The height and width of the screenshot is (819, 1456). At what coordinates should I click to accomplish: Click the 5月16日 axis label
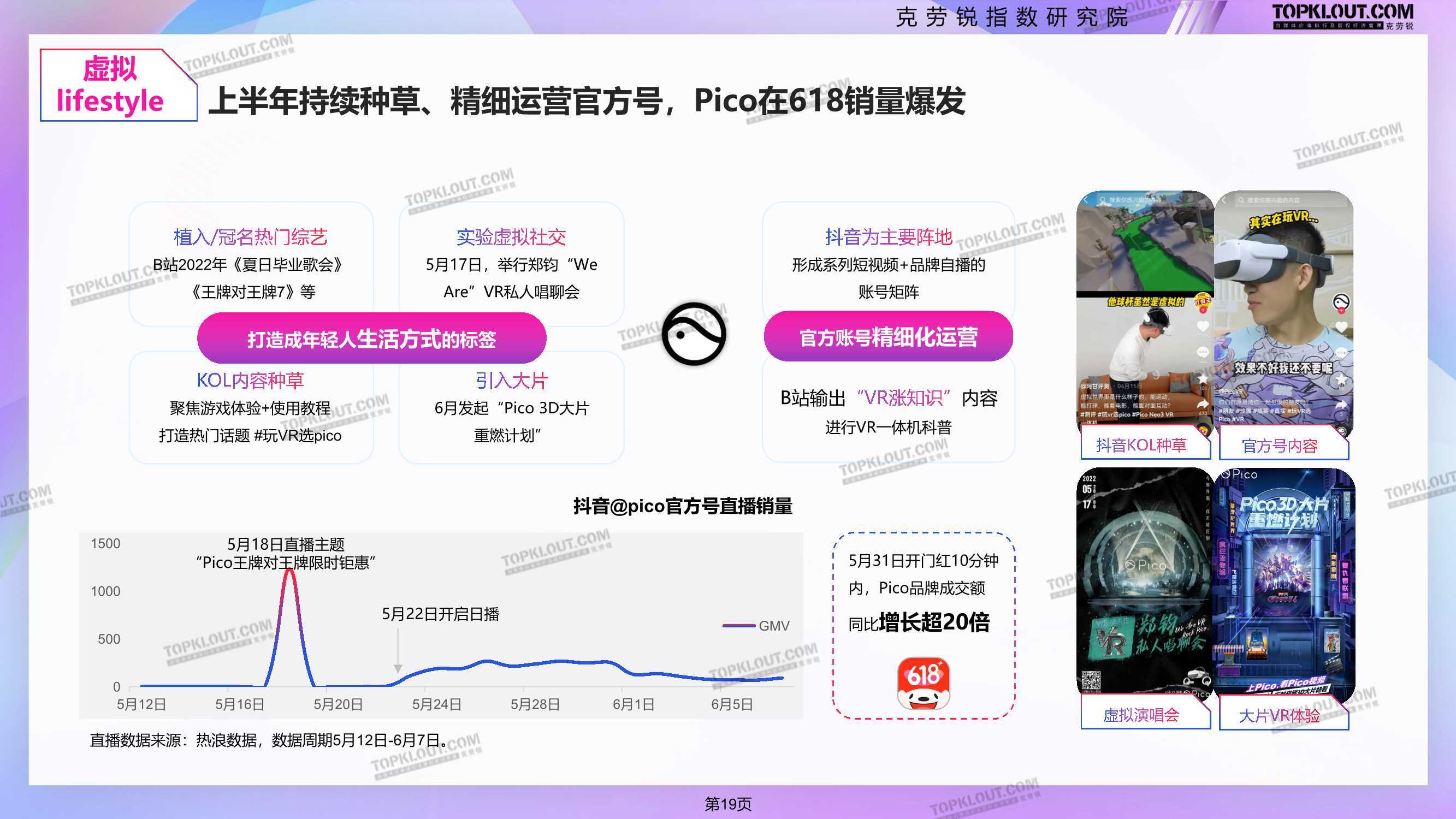tap(240, 704)
